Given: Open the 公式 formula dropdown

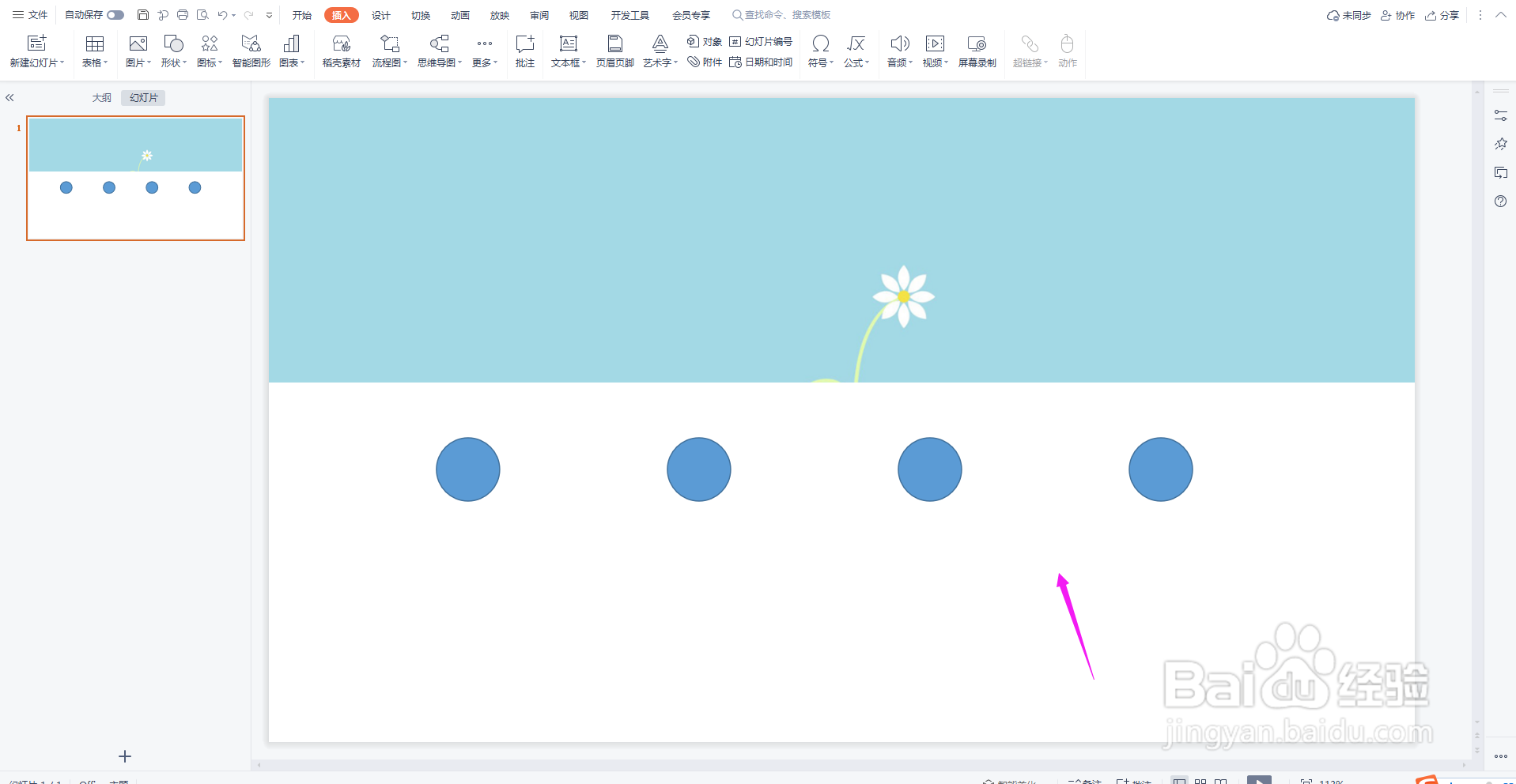Looking at the screenshot, I should pos(856,51).
